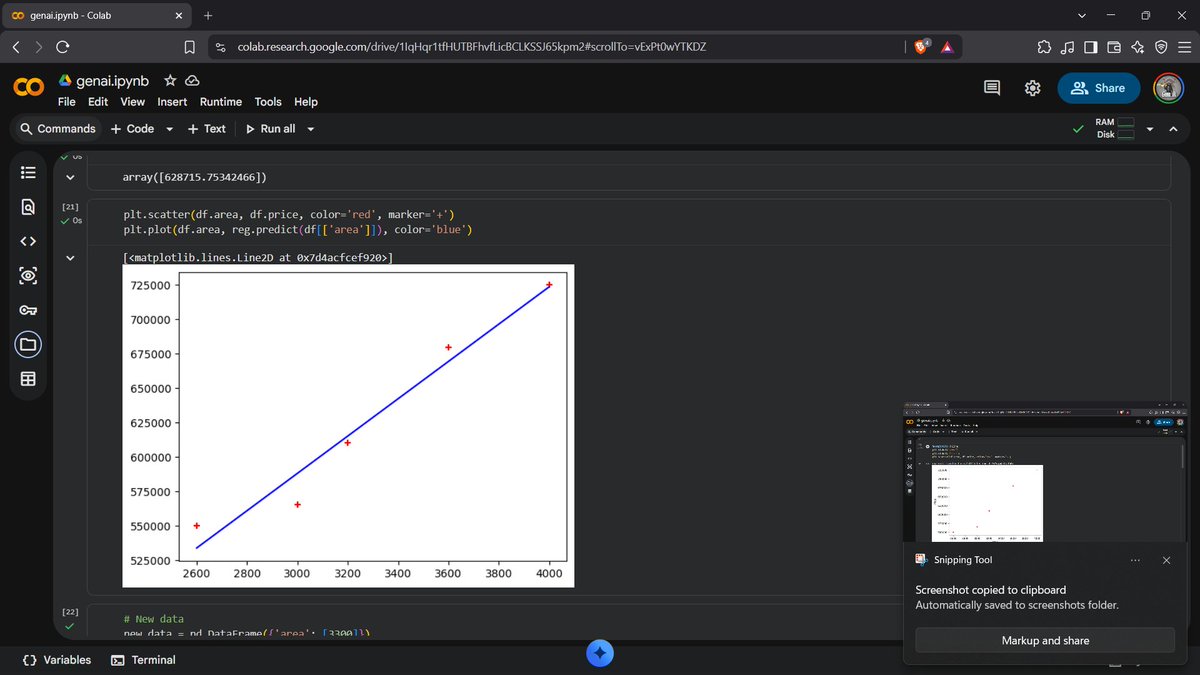Click the Brave Rewards triangle icon
Image resolution: width=1200 pixels, height=675 pixels.
[946, 47]
